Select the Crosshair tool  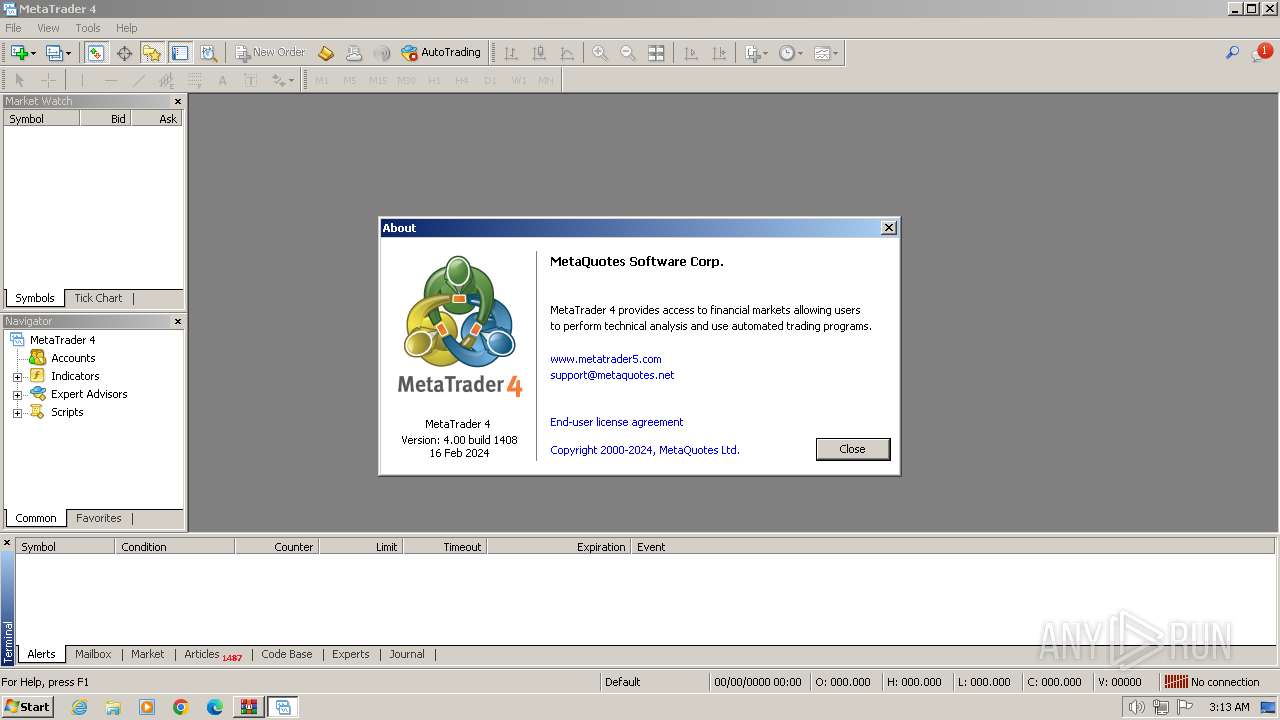tap(47, 80)
